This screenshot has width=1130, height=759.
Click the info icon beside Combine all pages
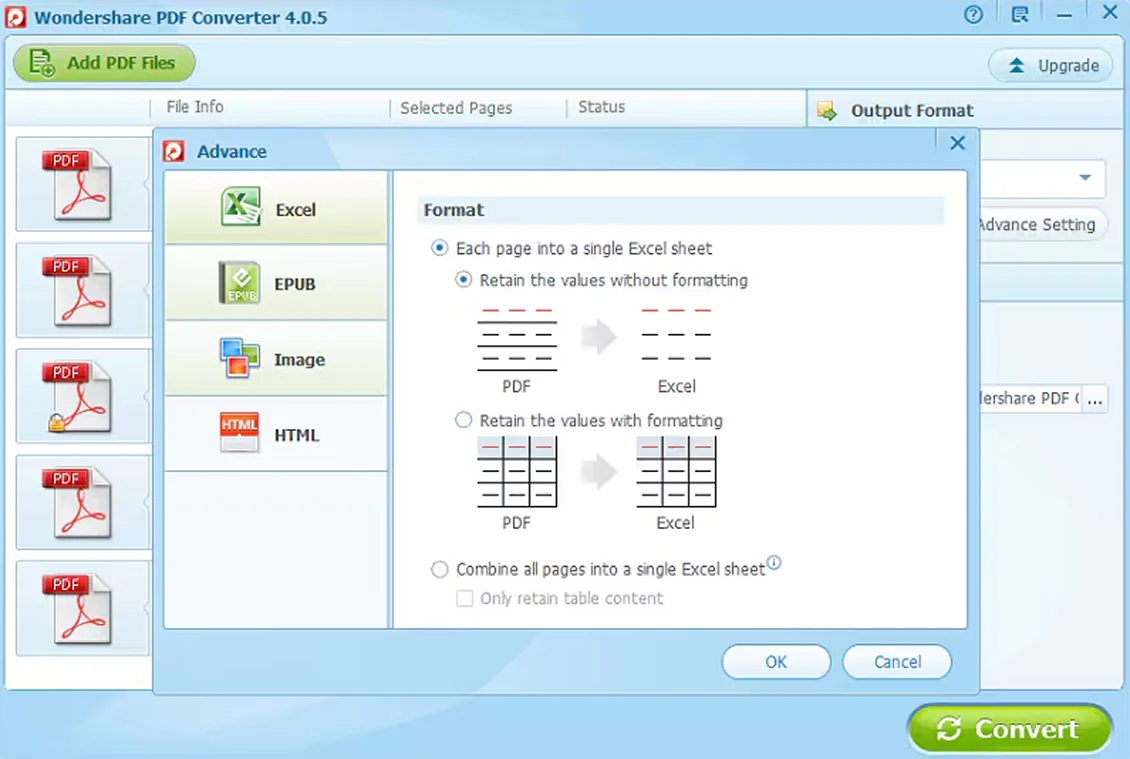tap(773, 562)
